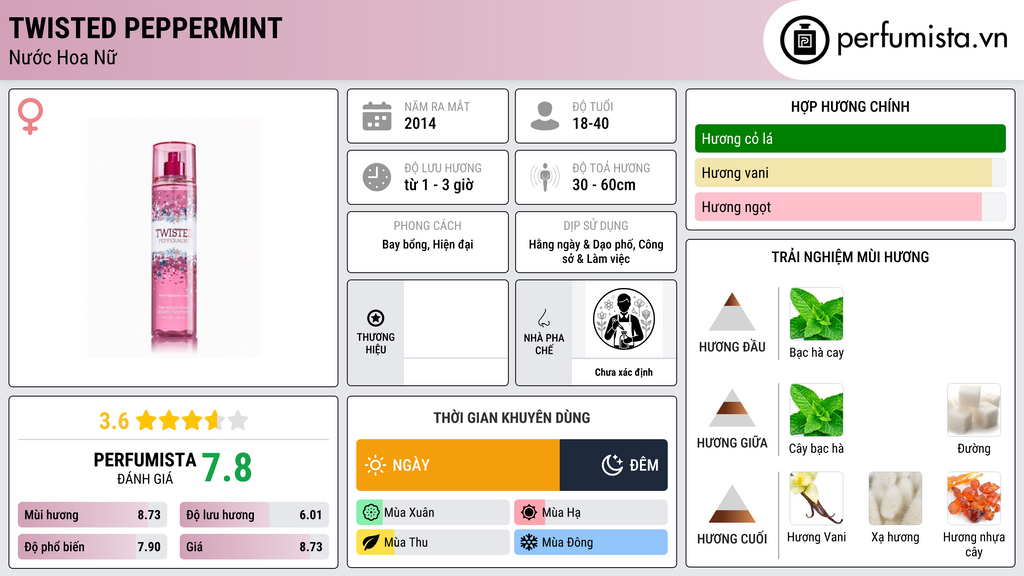Image resolution: width=1024 pixels, height=576 pixels.
Task: Click the longevity value từ 1 - 3 giờ
Action: pyautogui.click(x=439, y=185)
